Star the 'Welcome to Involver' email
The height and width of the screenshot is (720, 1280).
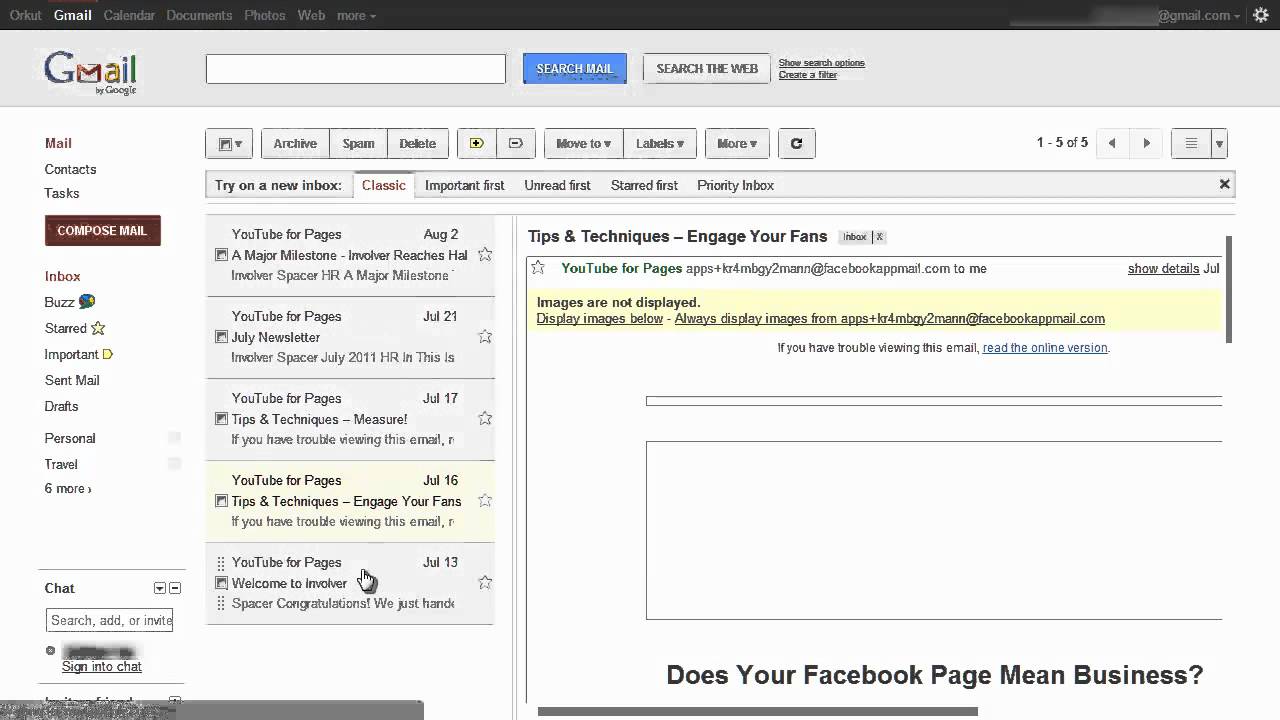[x=485, y=582]
